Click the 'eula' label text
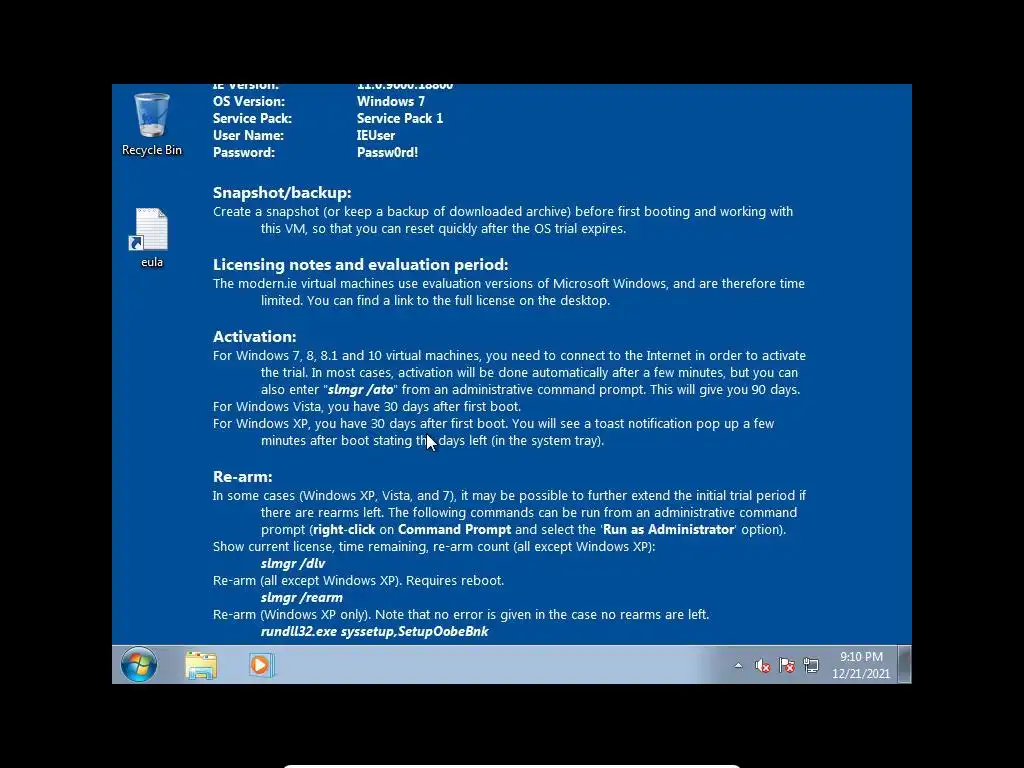This screenshot has width=1024, height=768. tap(152, 262)
